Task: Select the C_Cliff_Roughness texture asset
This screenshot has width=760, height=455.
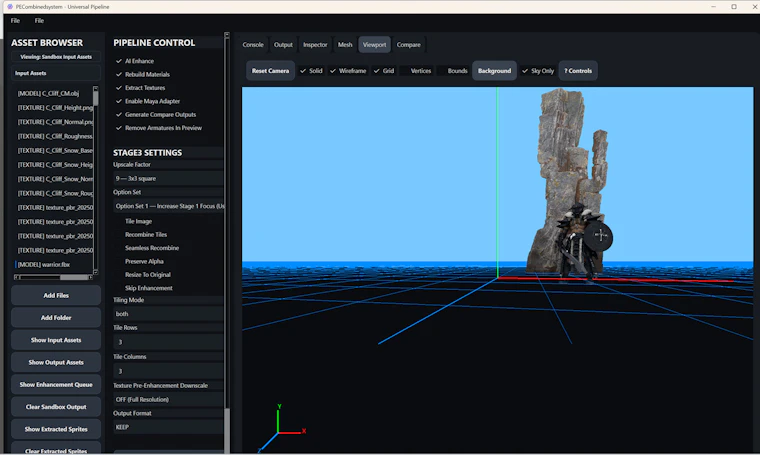Action: coord(53,136)
